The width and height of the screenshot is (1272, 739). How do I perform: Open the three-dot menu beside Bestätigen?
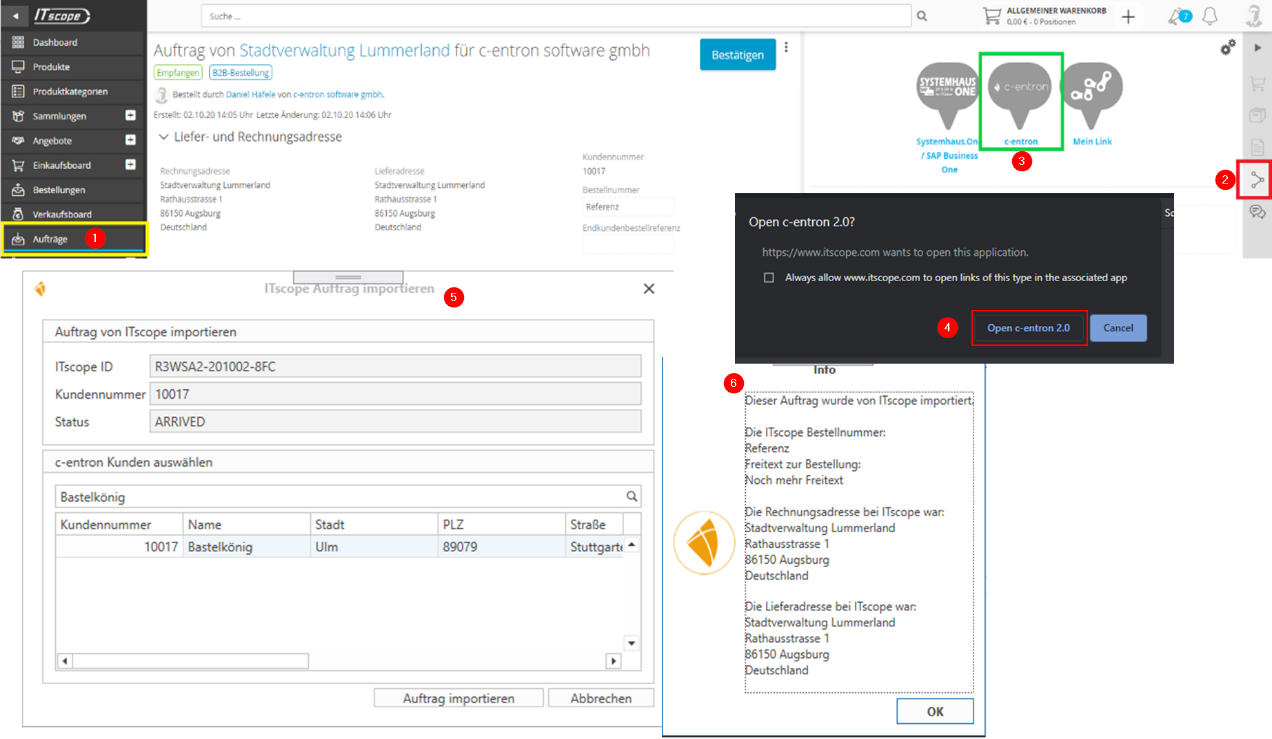(786, 47)
